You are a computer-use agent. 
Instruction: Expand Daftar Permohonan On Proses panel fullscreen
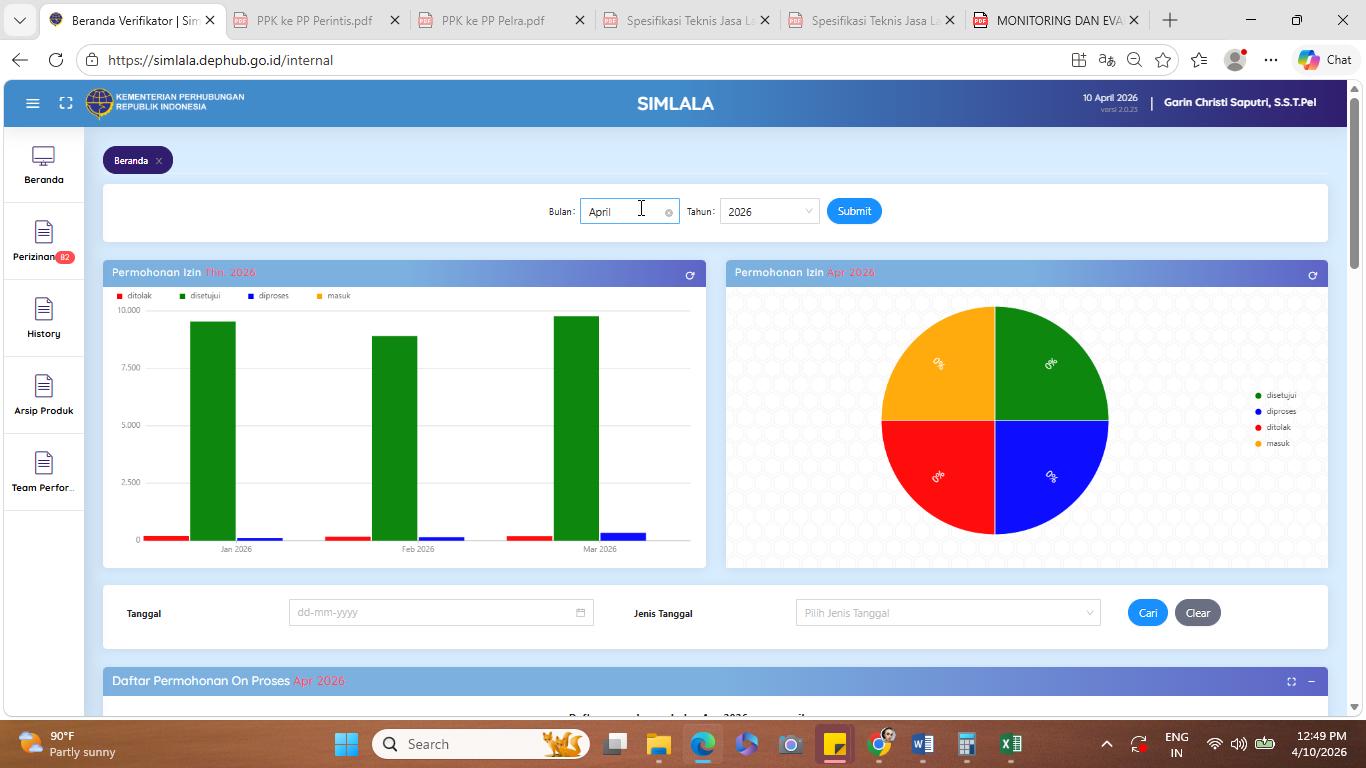point(1291,681)
